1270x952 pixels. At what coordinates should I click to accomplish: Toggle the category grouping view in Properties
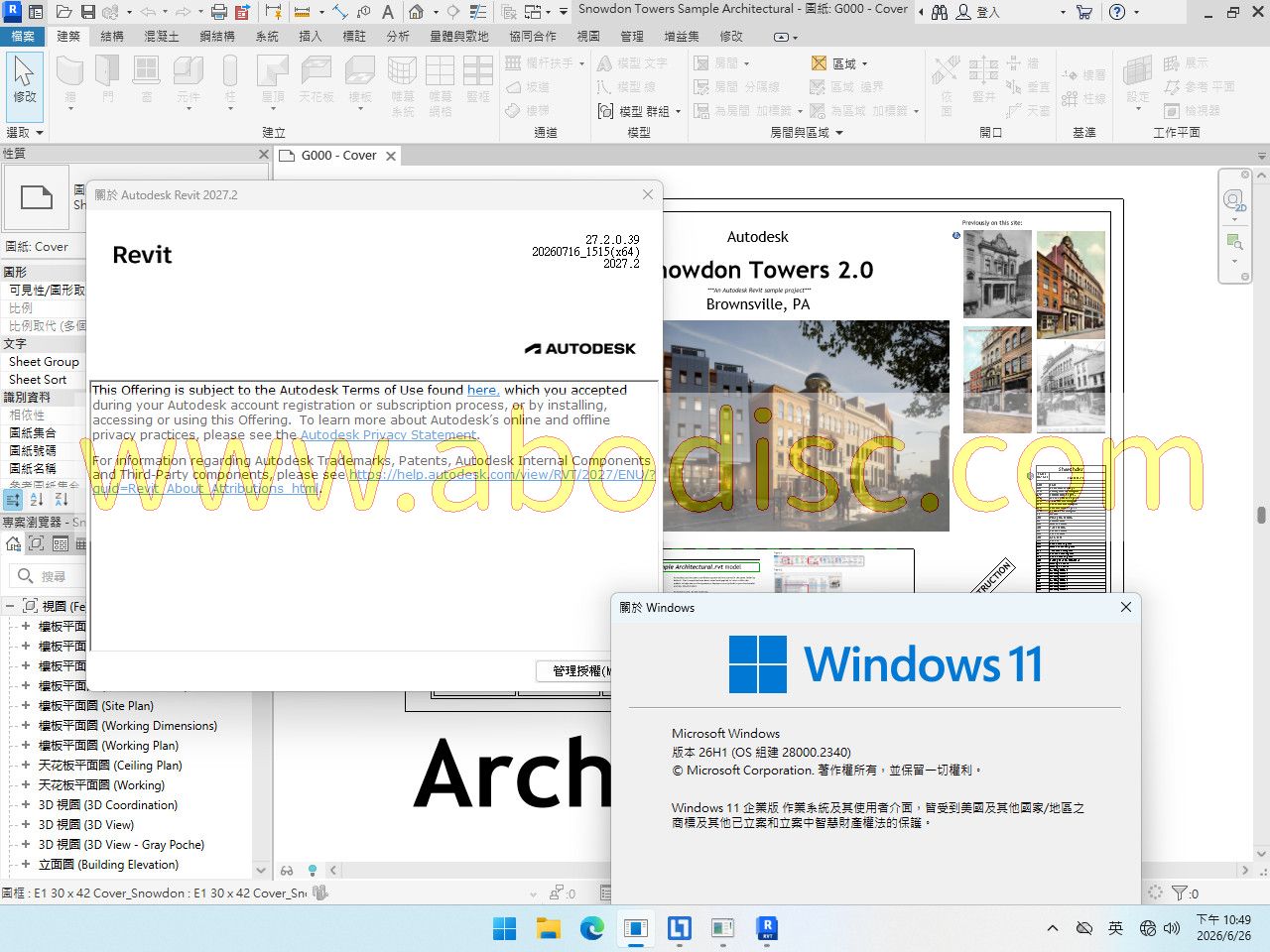coord(13,500)
